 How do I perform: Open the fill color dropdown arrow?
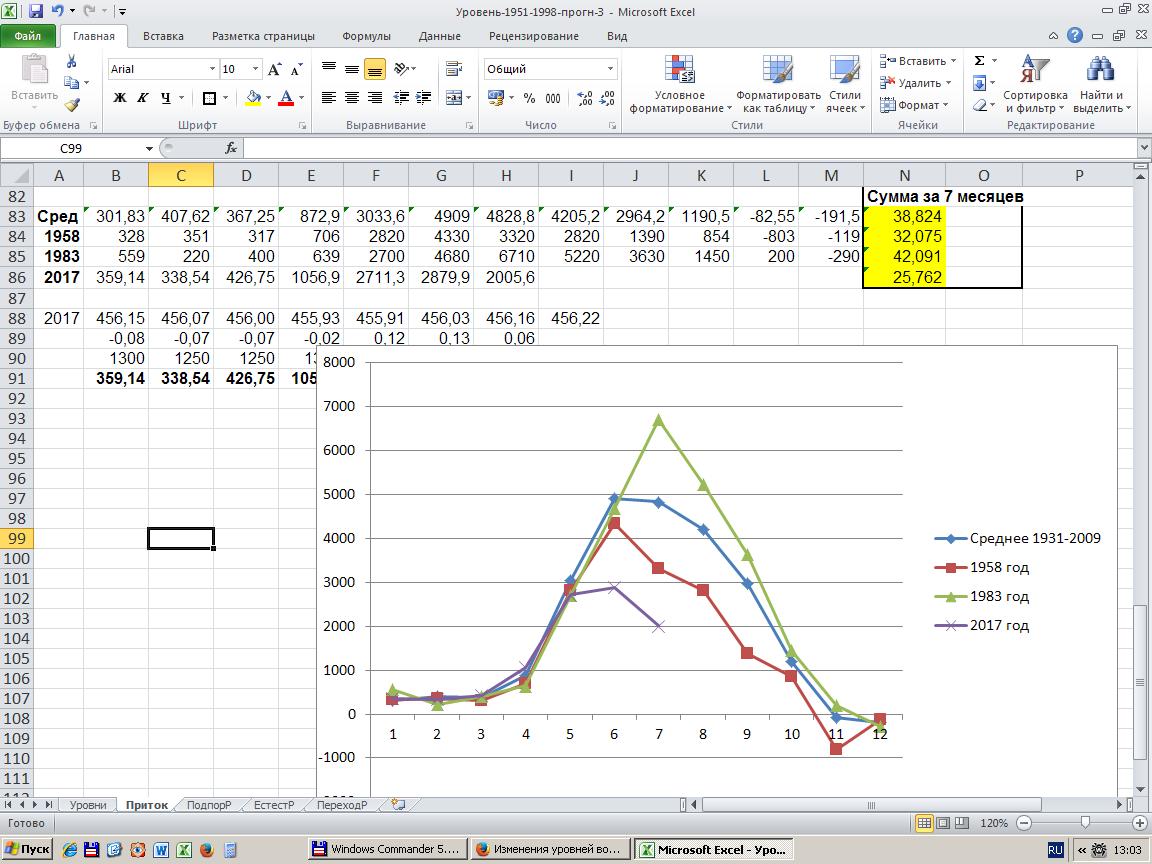pyautogui.click(x=268, y=98)
